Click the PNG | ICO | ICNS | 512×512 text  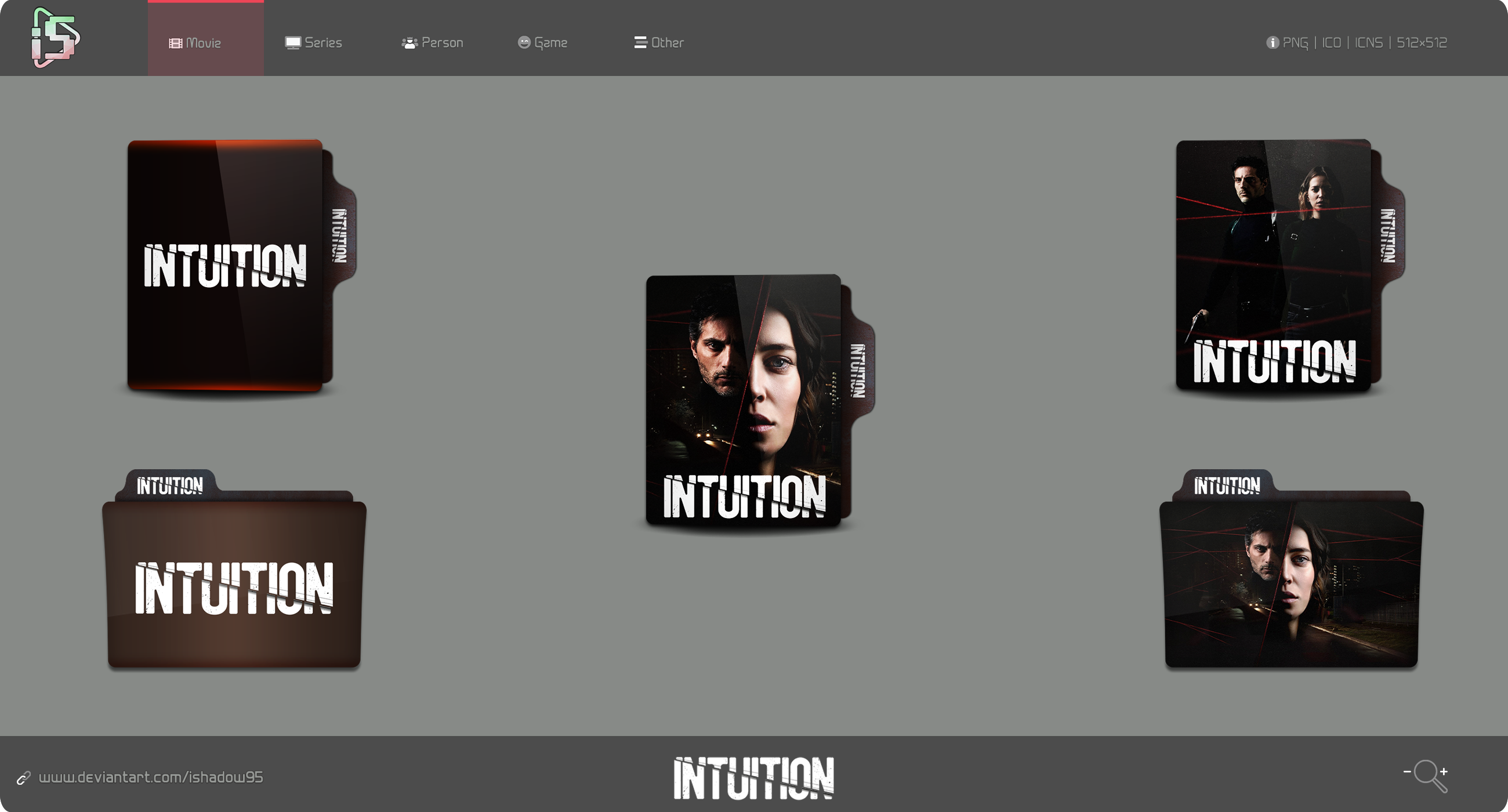pos(1365,43)
